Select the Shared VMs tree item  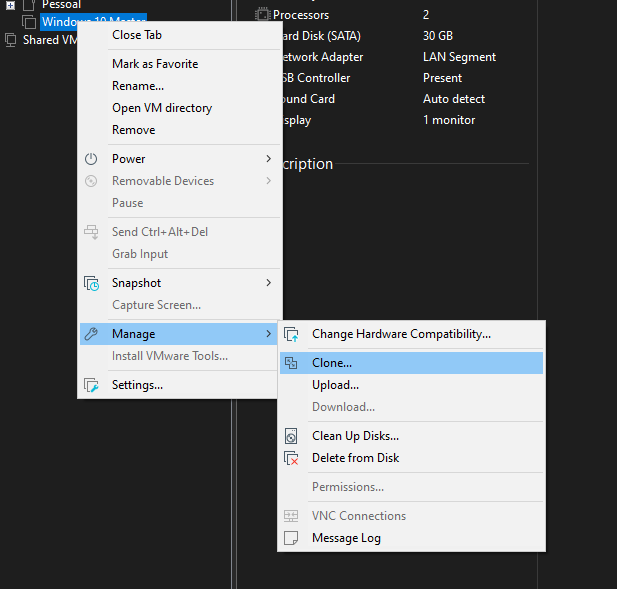coord(47,40)
